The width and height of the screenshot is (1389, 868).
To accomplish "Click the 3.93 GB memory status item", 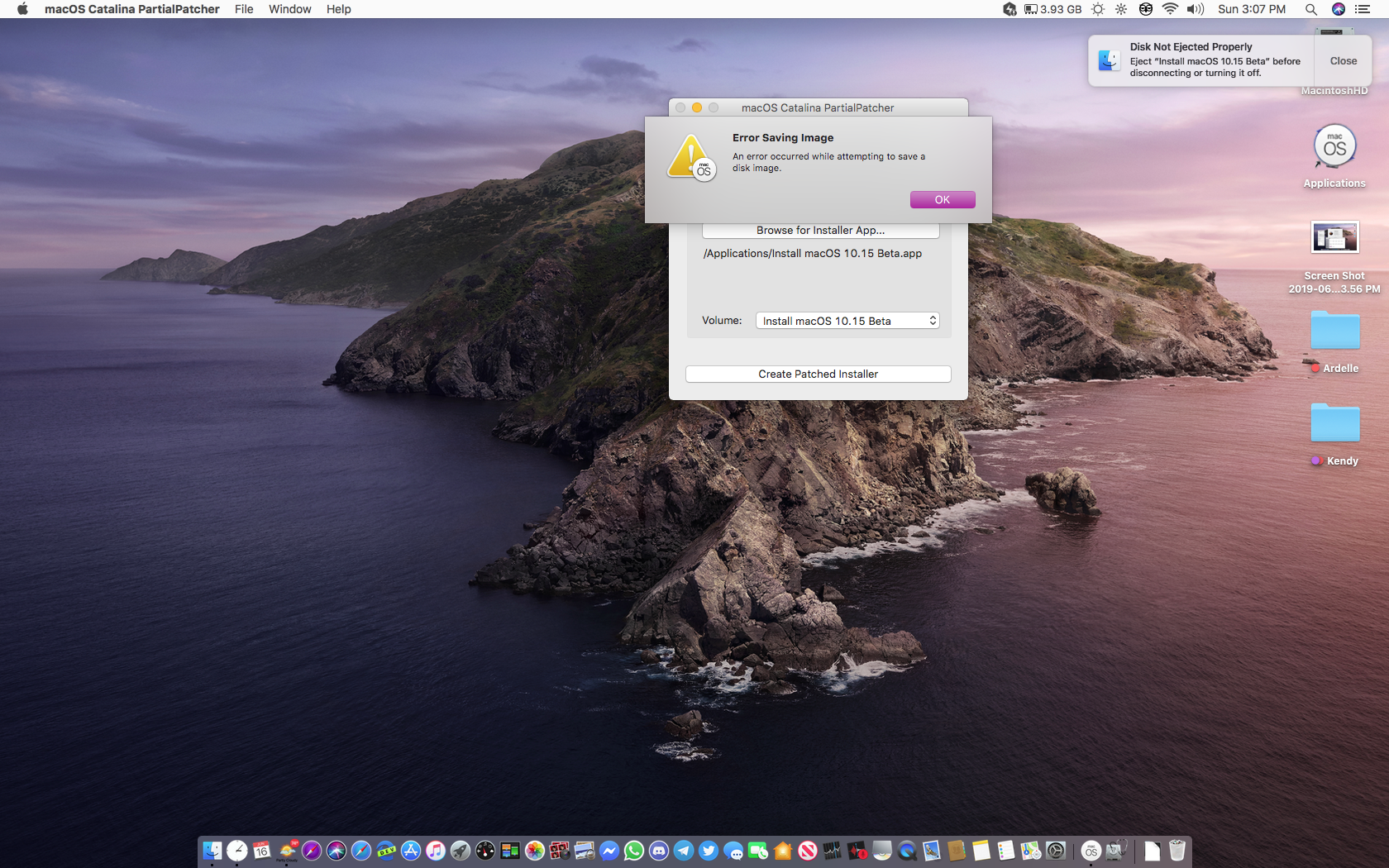I will pyautogui.click(x=1052, y=9).
